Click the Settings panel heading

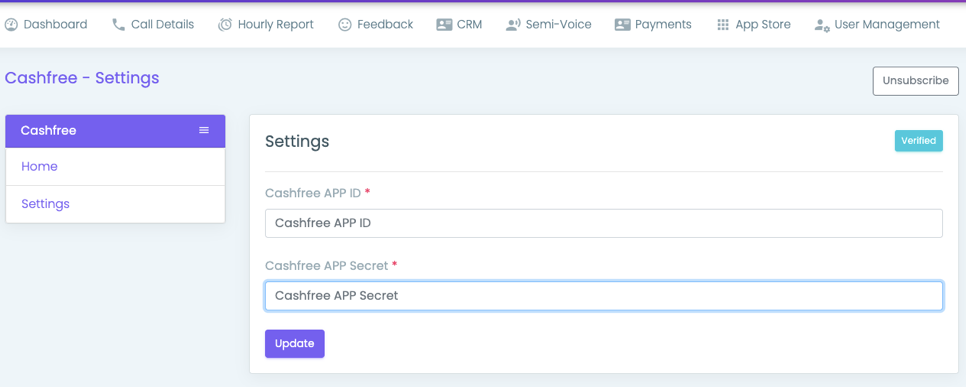click(x=297, y=141)
